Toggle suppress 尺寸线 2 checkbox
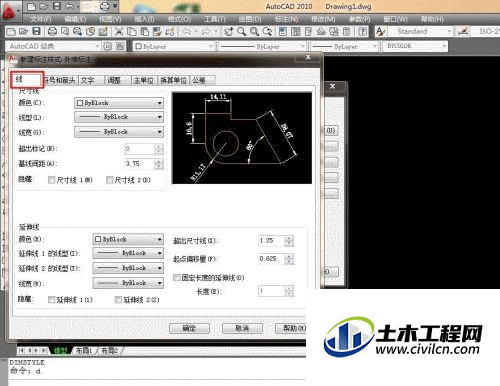The image size is (500, 386). pos(109,180)
